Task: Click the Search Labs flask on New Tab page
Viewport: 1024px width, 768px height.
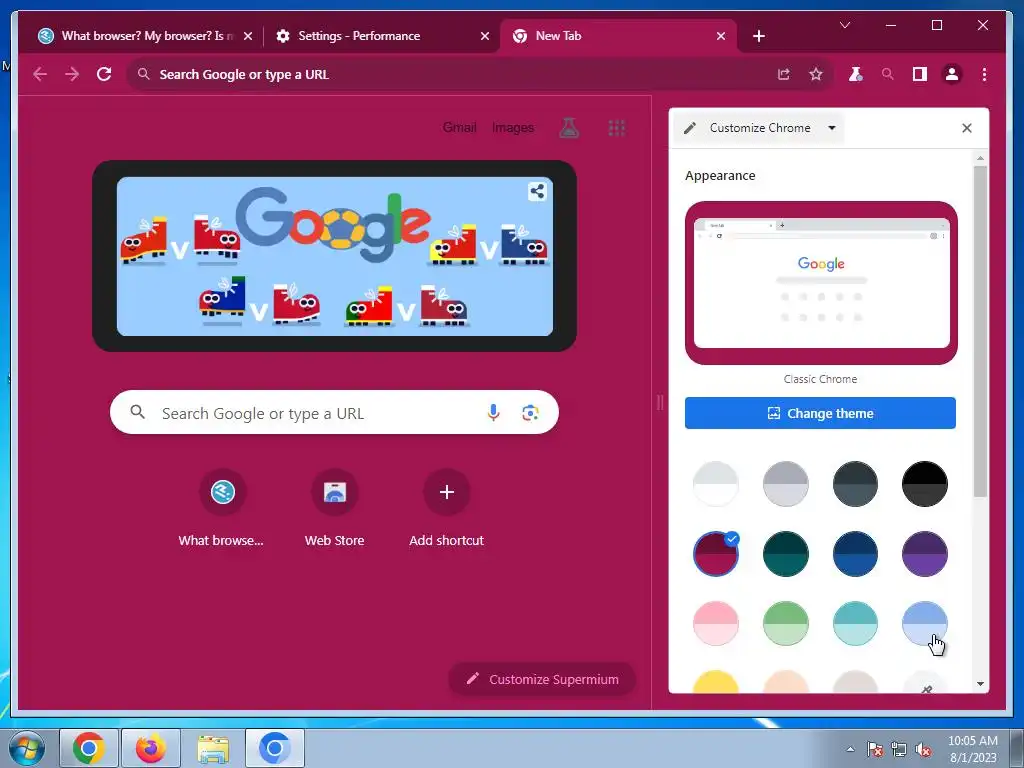Action: (569, 127)
